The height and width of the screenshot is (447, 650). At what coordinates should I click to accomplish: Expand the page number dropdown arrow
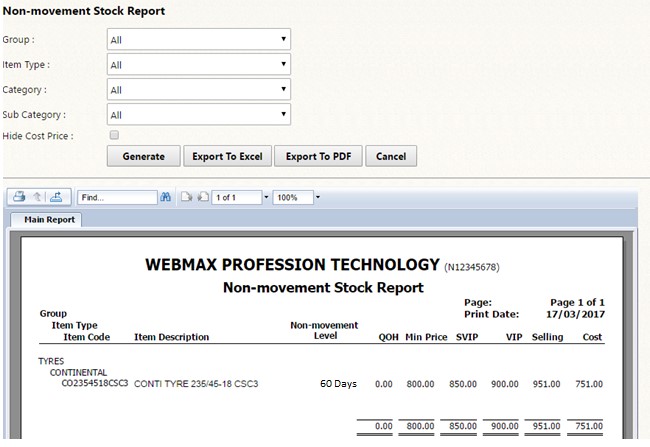266,197
